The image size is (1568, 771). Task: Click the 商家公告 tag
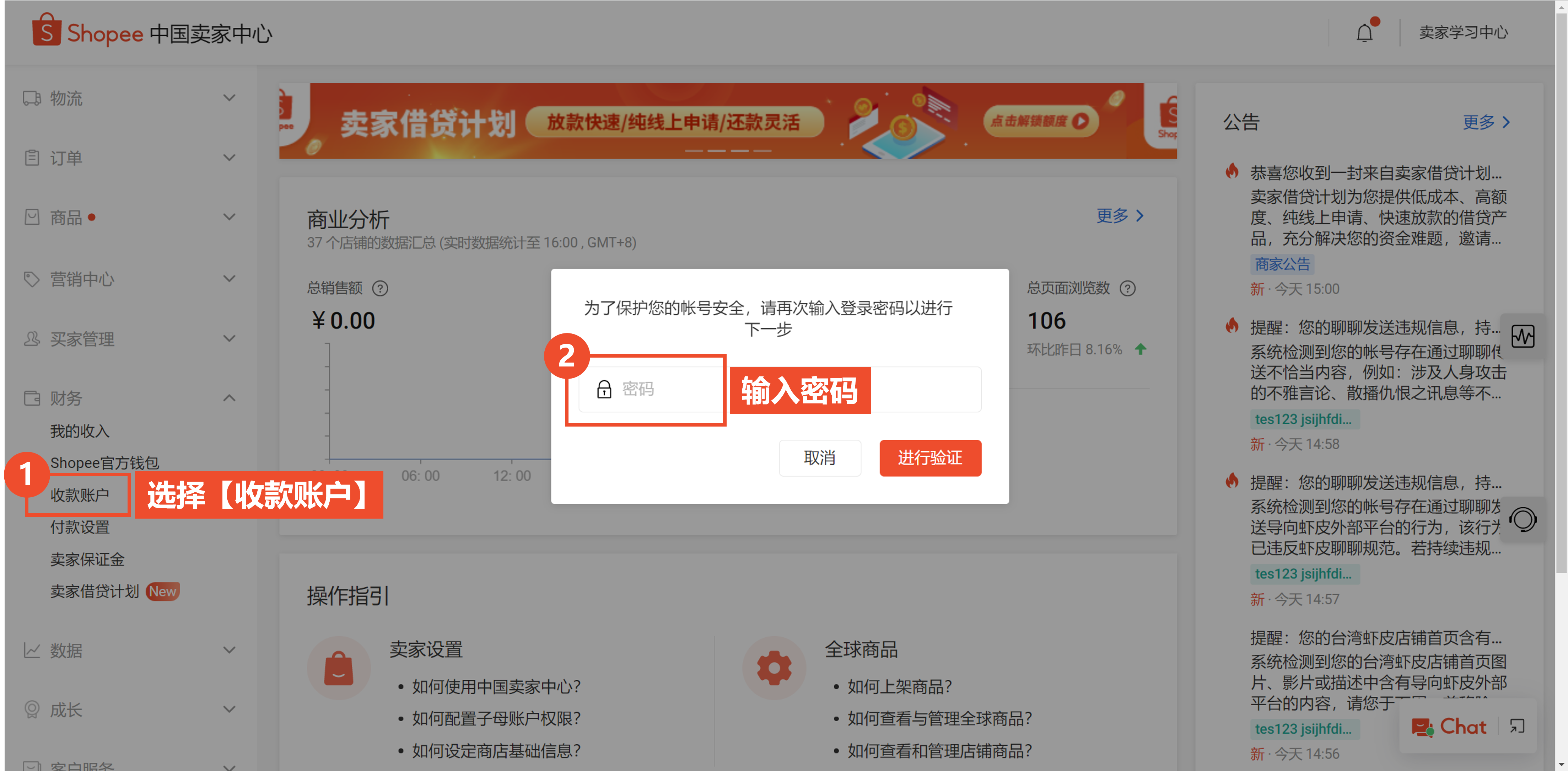click(x=1283, y=264)
